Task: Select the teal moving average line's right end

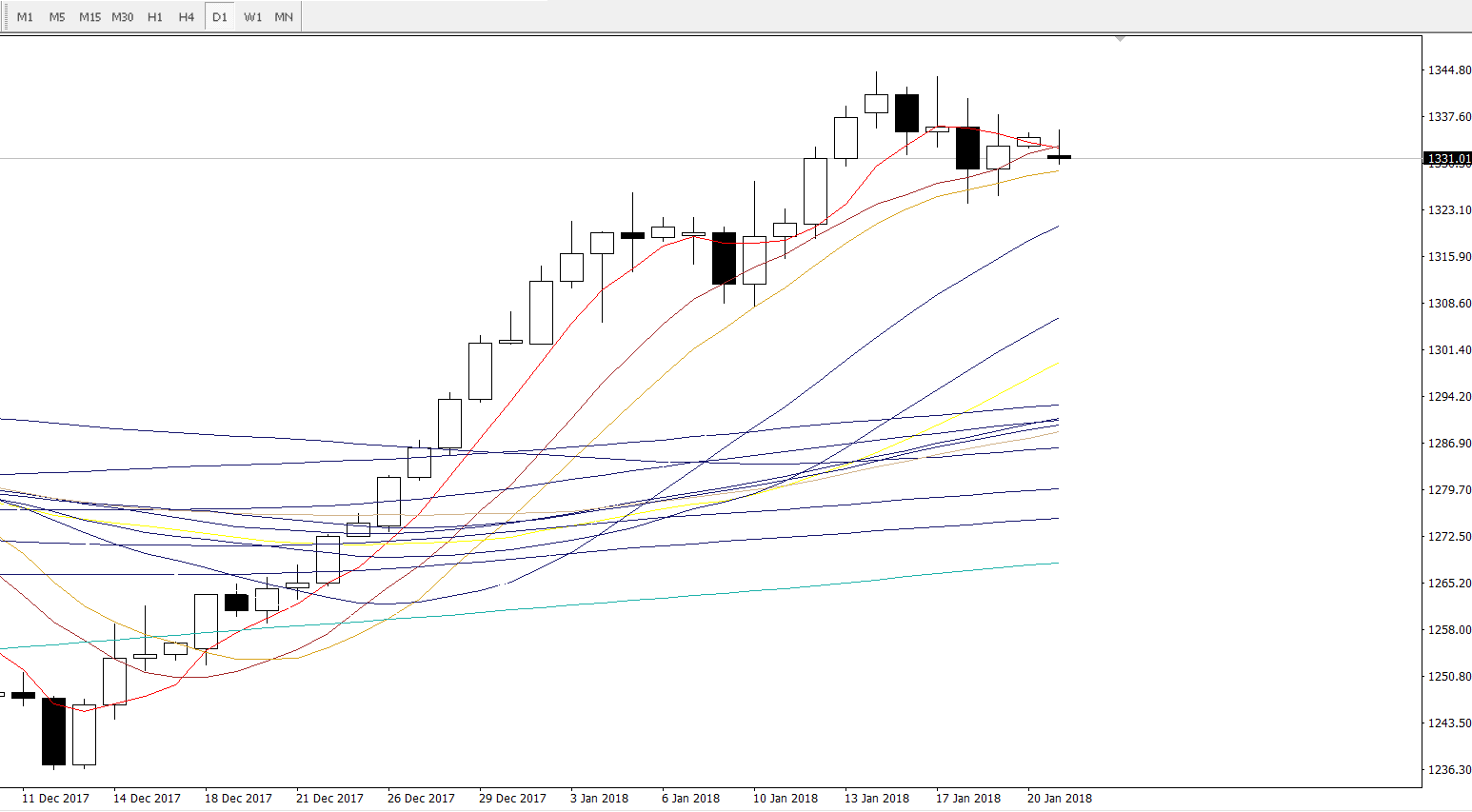Action: coord(1056,564)
